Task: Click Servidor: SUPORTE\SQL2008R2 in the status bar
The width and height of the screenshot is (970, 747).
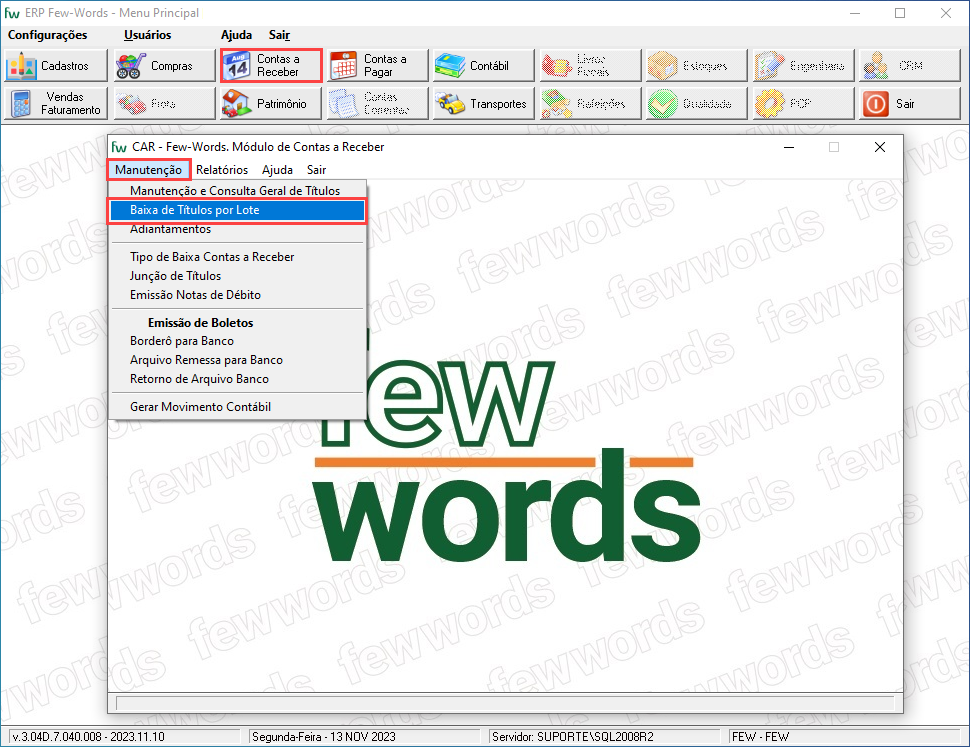Action: click(572, 736)
